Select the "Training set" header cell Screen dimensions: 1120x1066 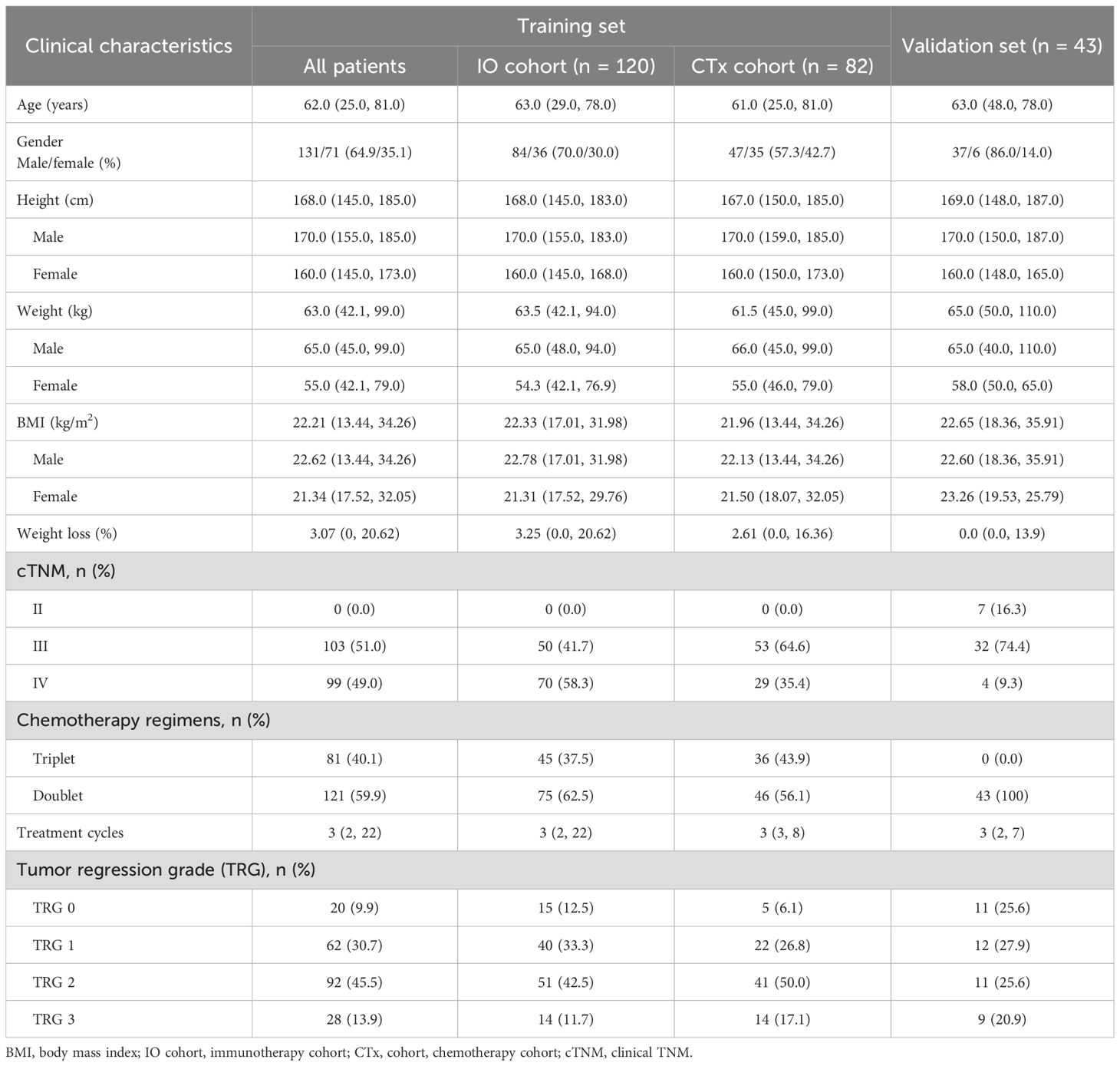571,26
